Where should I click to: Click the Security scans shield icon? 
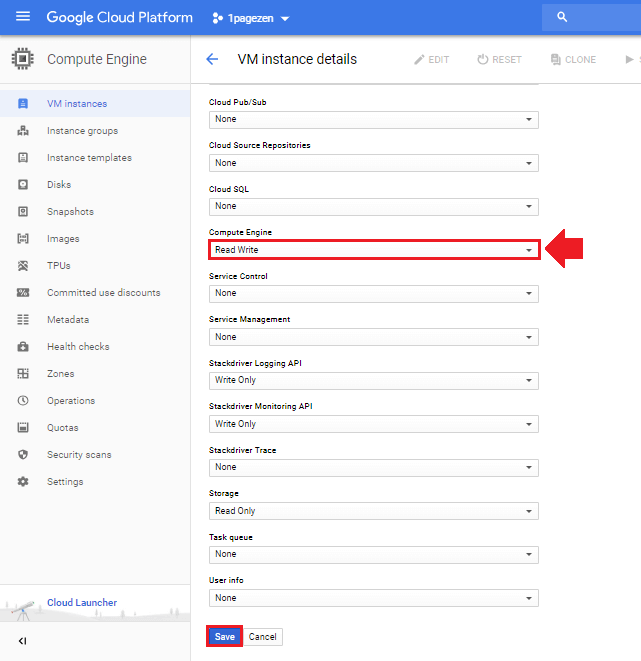[23, 454]
